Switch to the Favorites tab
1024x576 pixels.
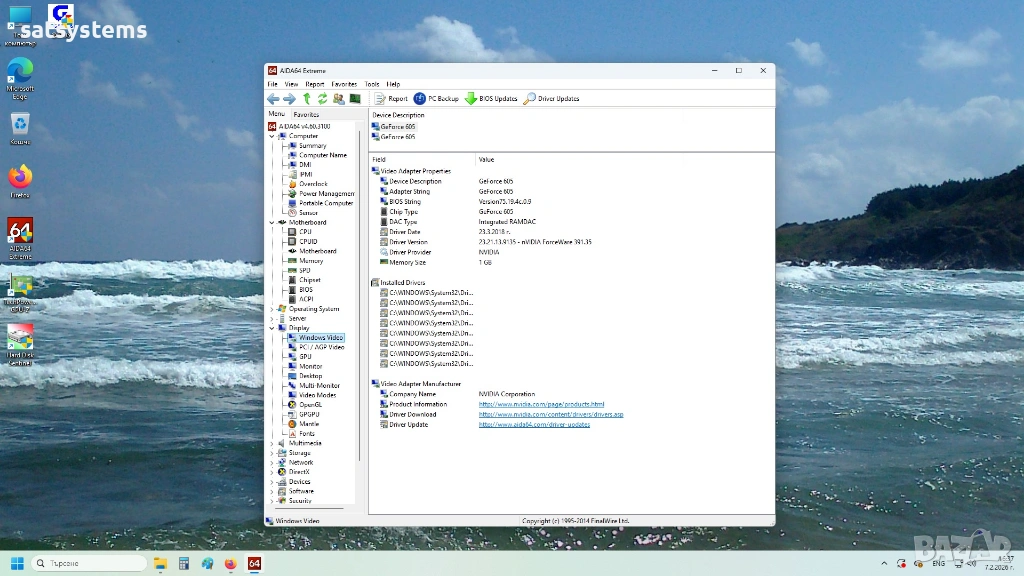click(306, 115)
